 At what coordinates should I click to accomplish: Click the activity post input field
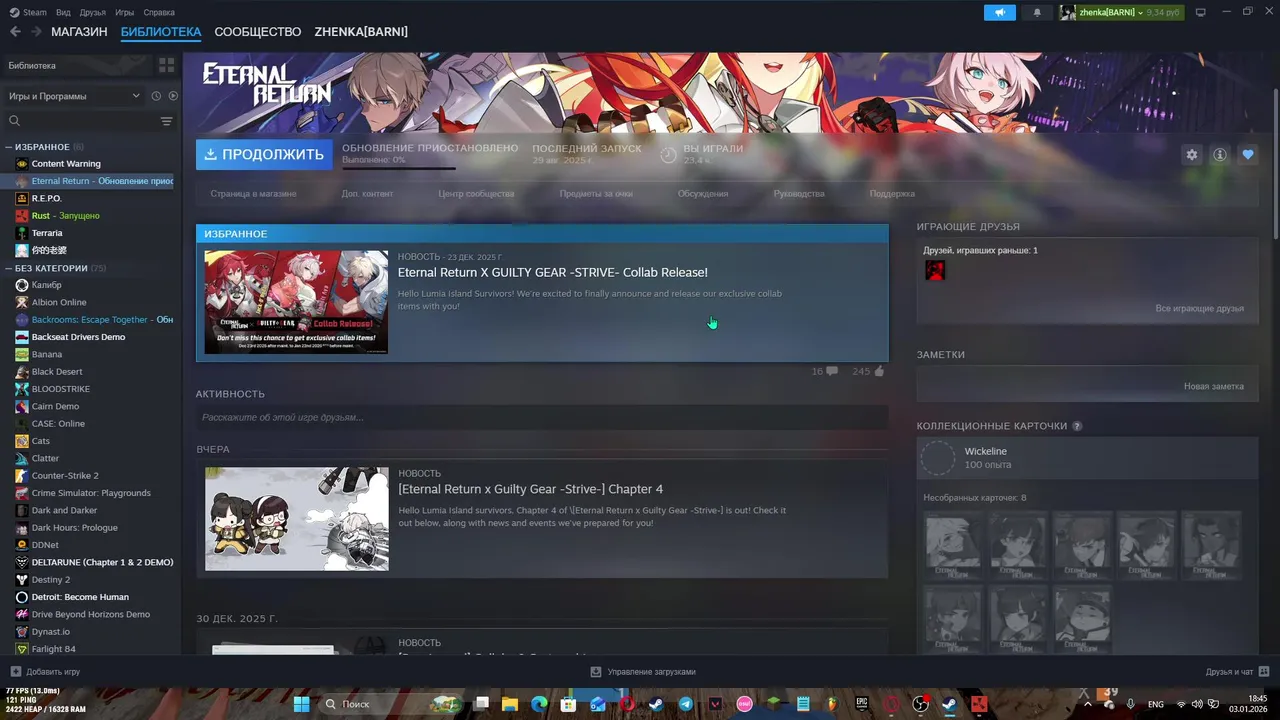(542, 417)
